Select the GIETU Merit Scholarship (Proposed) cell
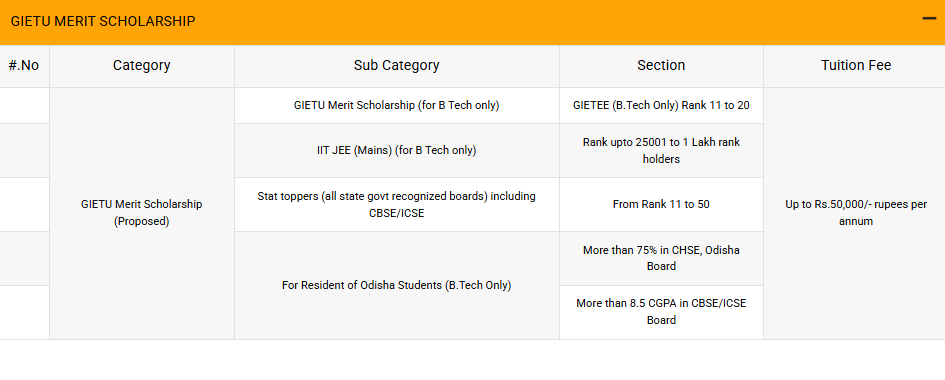The width and height of the screenshot is (945, 380). click(142, 213)
